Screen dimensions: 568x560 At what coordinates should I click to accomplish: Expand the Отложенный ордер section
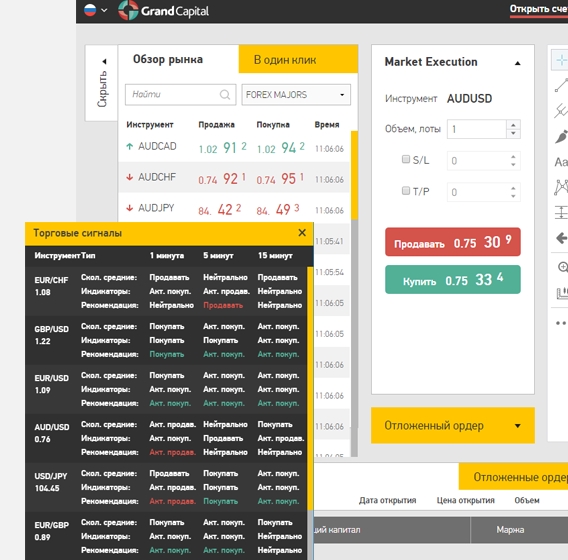click(x=452, y=425)
